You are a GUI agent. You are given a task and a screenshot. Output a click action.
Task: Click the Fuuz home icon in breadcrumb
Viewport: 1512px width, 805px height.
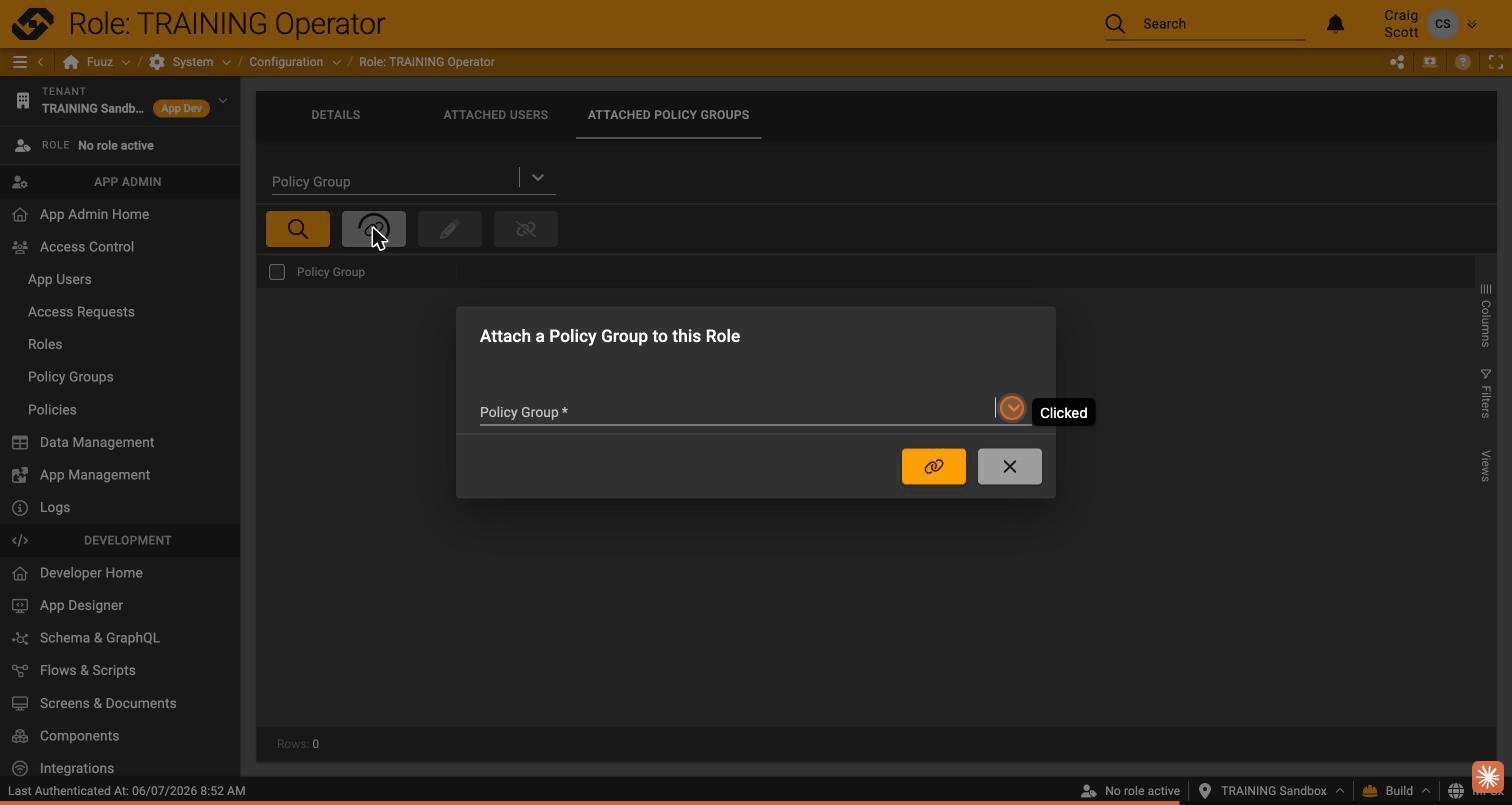pos(70,62)
